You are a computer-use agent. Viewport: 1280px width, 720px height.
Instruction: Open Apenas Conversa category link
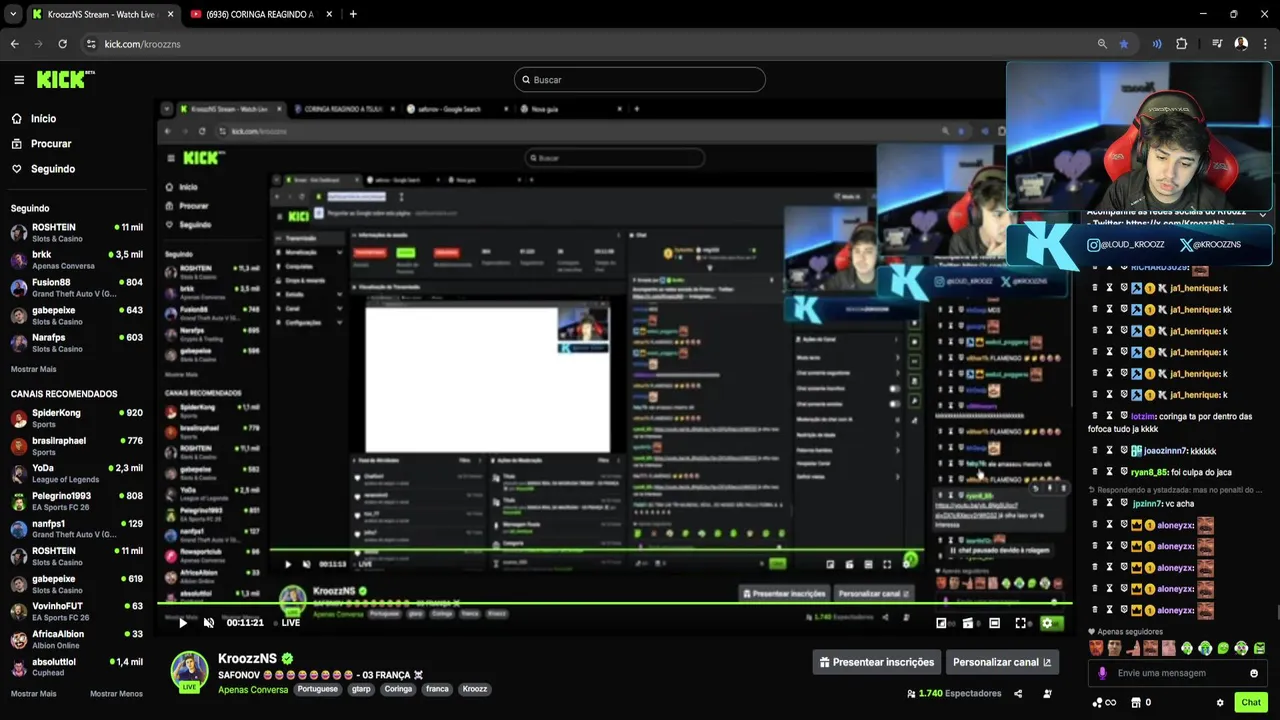point(253,689)
